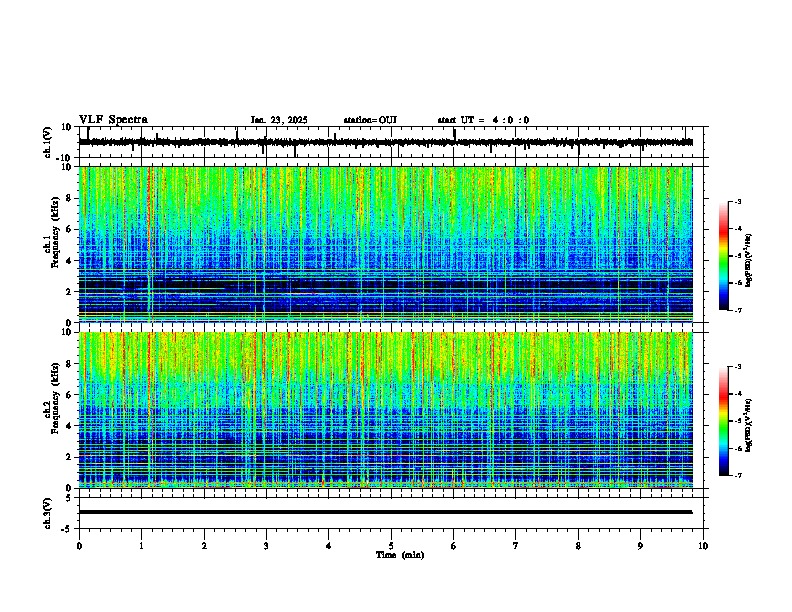Click the "8" kHz tick on ch.1 spectrogram

[71, 198]
